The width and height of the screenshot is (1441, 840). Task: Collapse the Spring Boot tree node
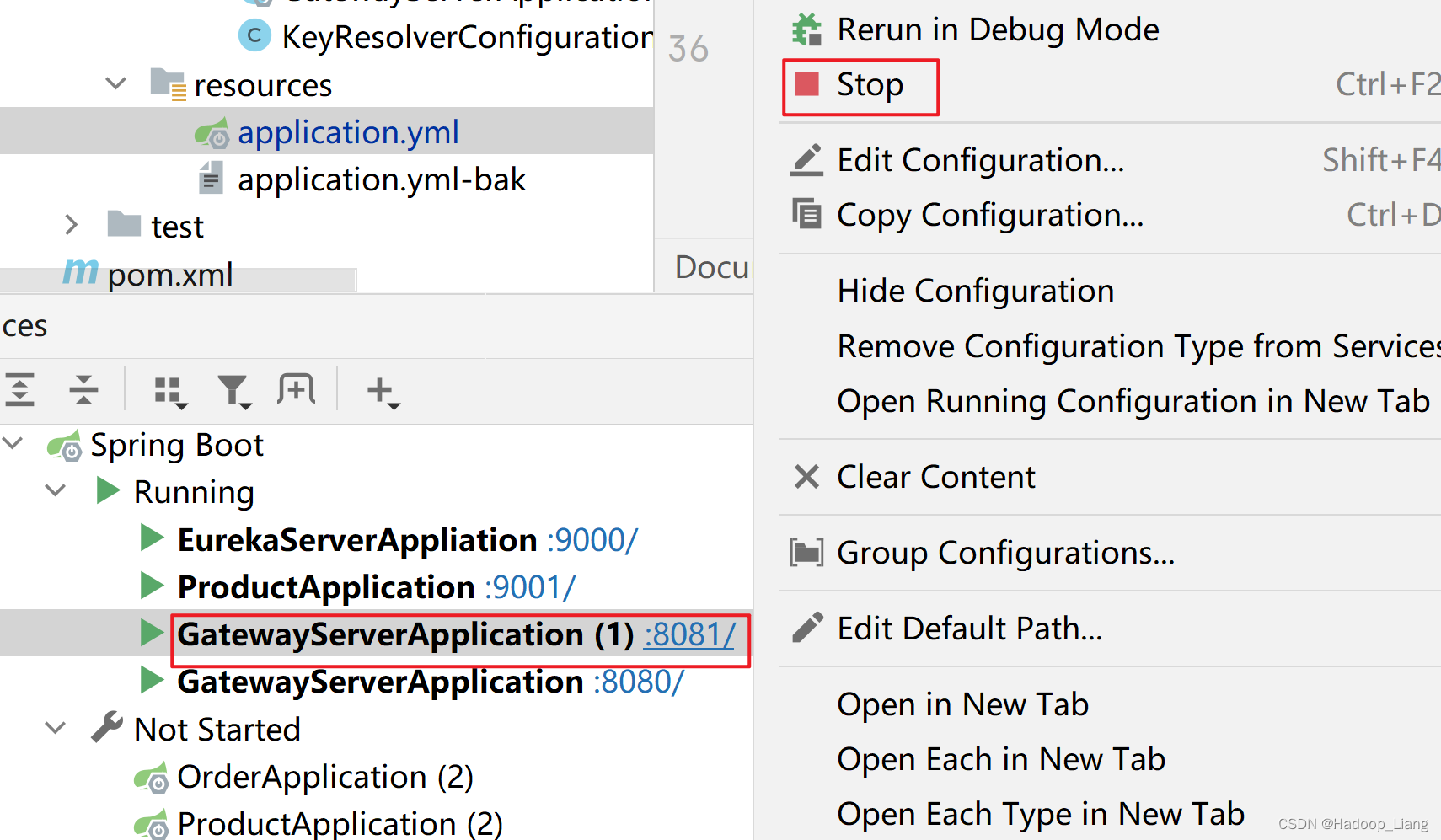[13, 443]
